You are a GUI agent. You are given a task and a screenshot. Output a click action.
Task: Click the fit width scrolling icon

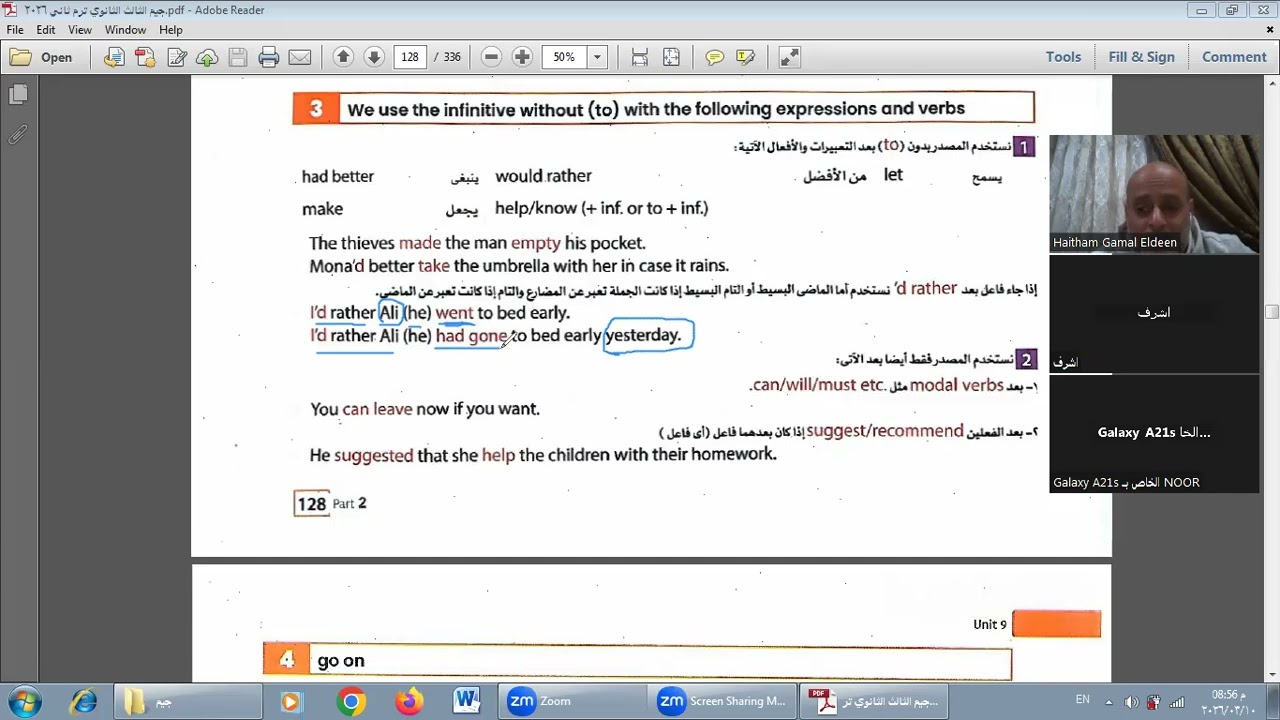(640, 57)
